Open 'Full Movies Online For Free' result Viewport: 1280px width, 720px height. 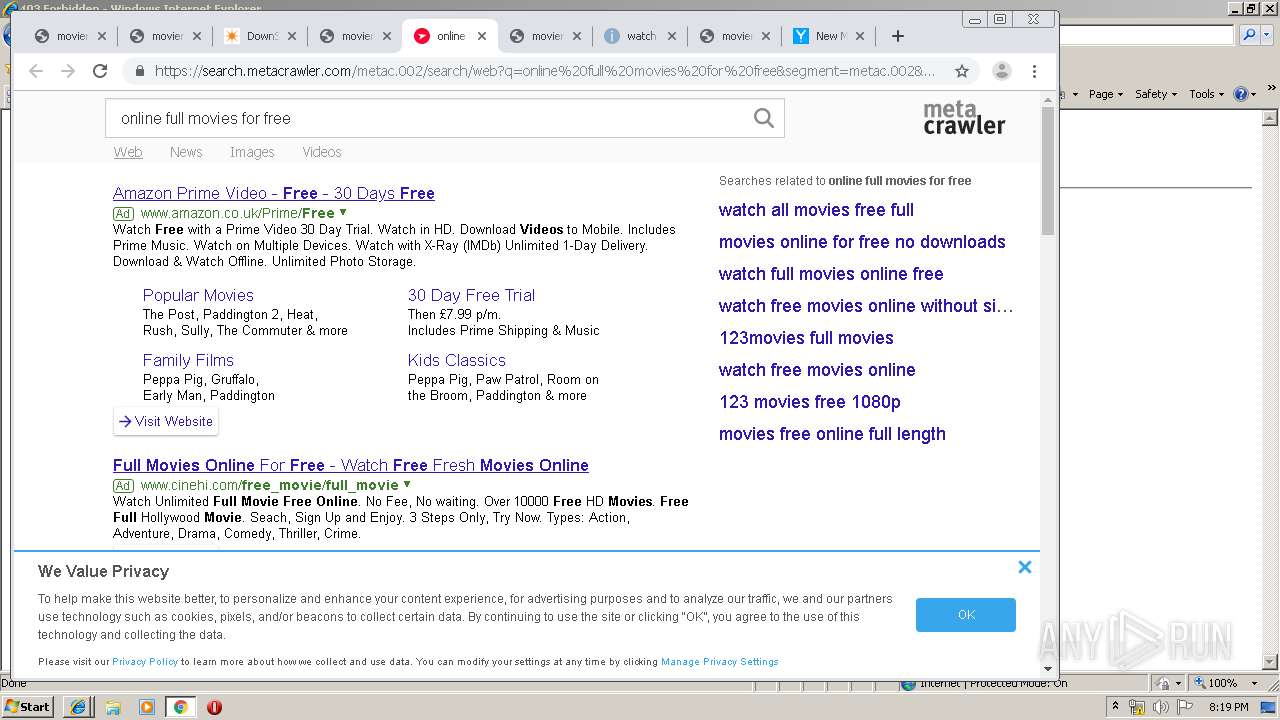(351, 465)
